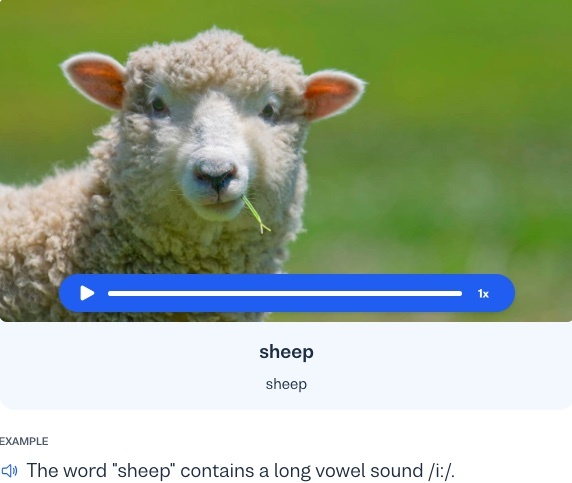Image resolution: width=572 pixels, height=483 pixels.
Task: Click the smaller "sheep" translation text
Action: [286, 385]
